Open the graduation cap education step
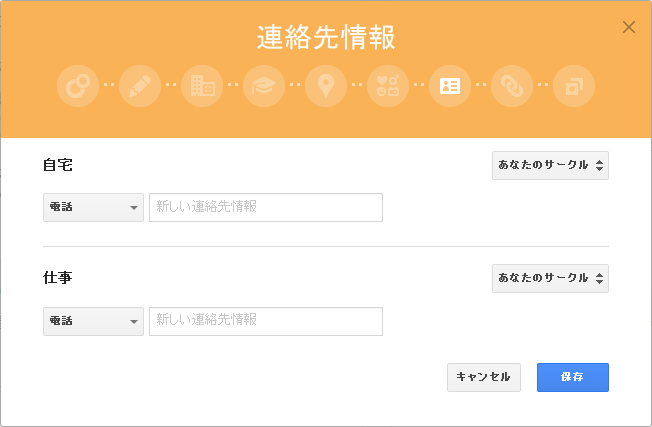Image resolution: width=652 pixels, height=427 pixels. point(264,86)
